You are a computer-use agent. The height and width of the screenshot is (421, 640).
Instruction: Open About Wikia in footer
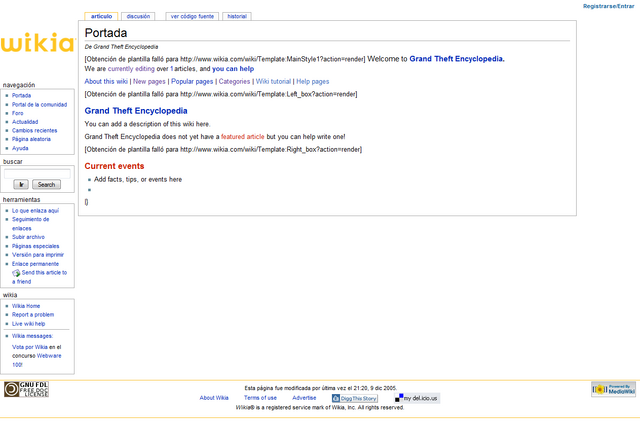(214, 398)
